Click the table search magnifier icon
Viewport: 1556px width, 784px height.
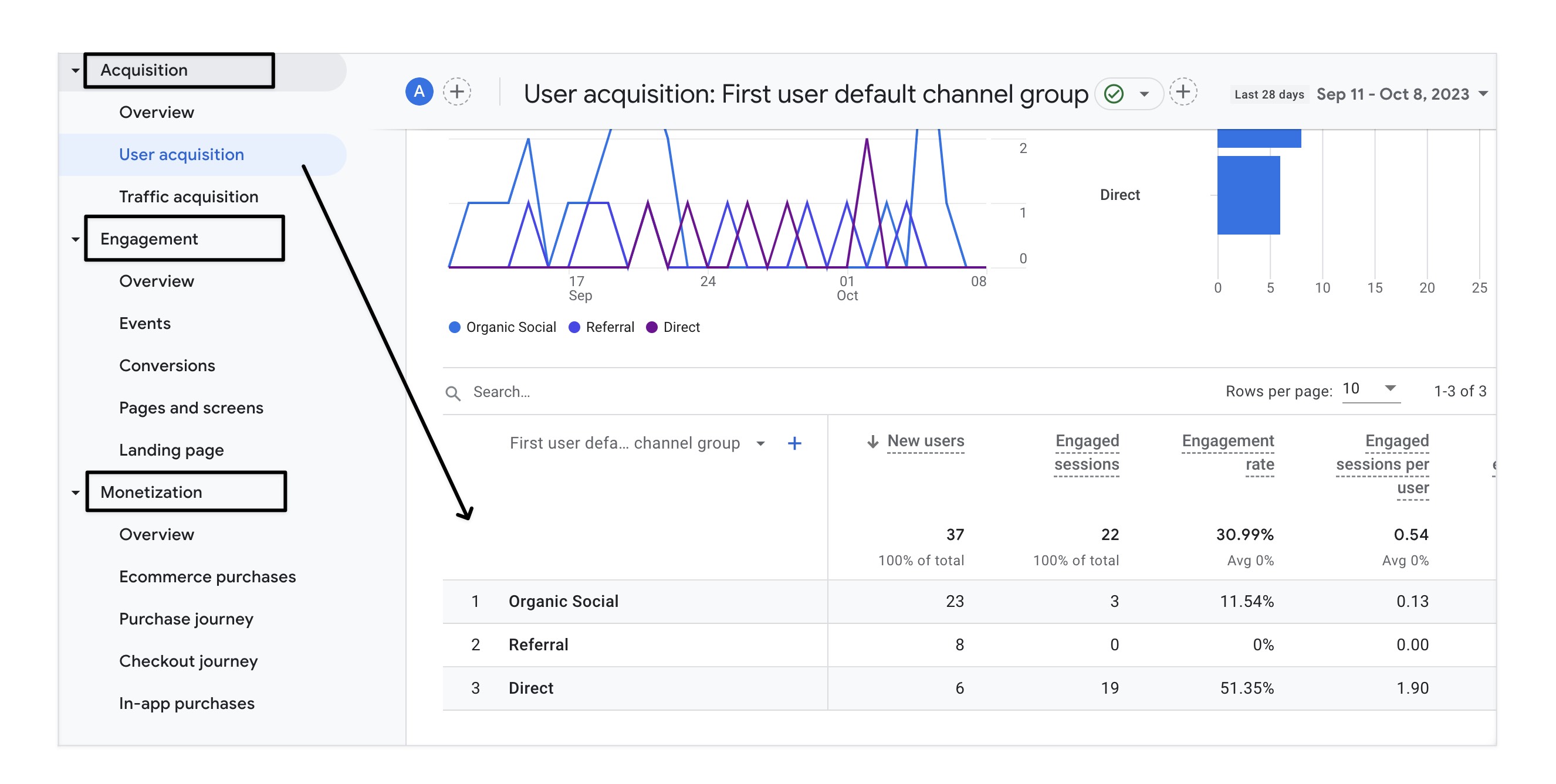click(453, 393)
